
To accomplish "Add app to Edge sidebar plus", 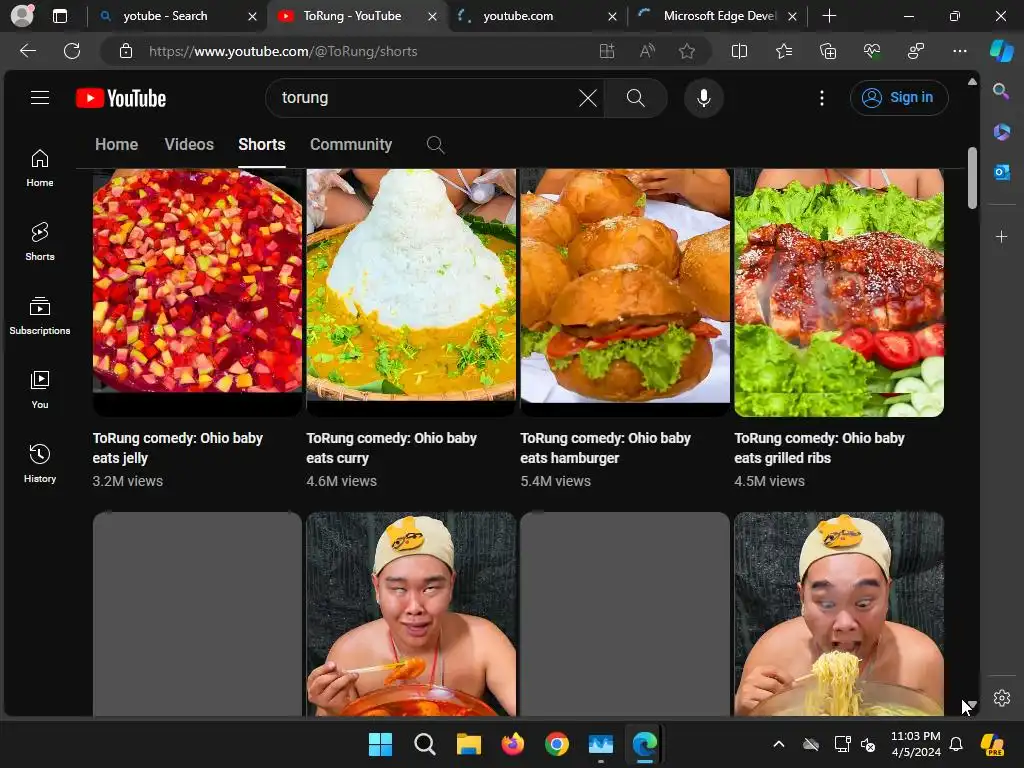I will 1001,236.
